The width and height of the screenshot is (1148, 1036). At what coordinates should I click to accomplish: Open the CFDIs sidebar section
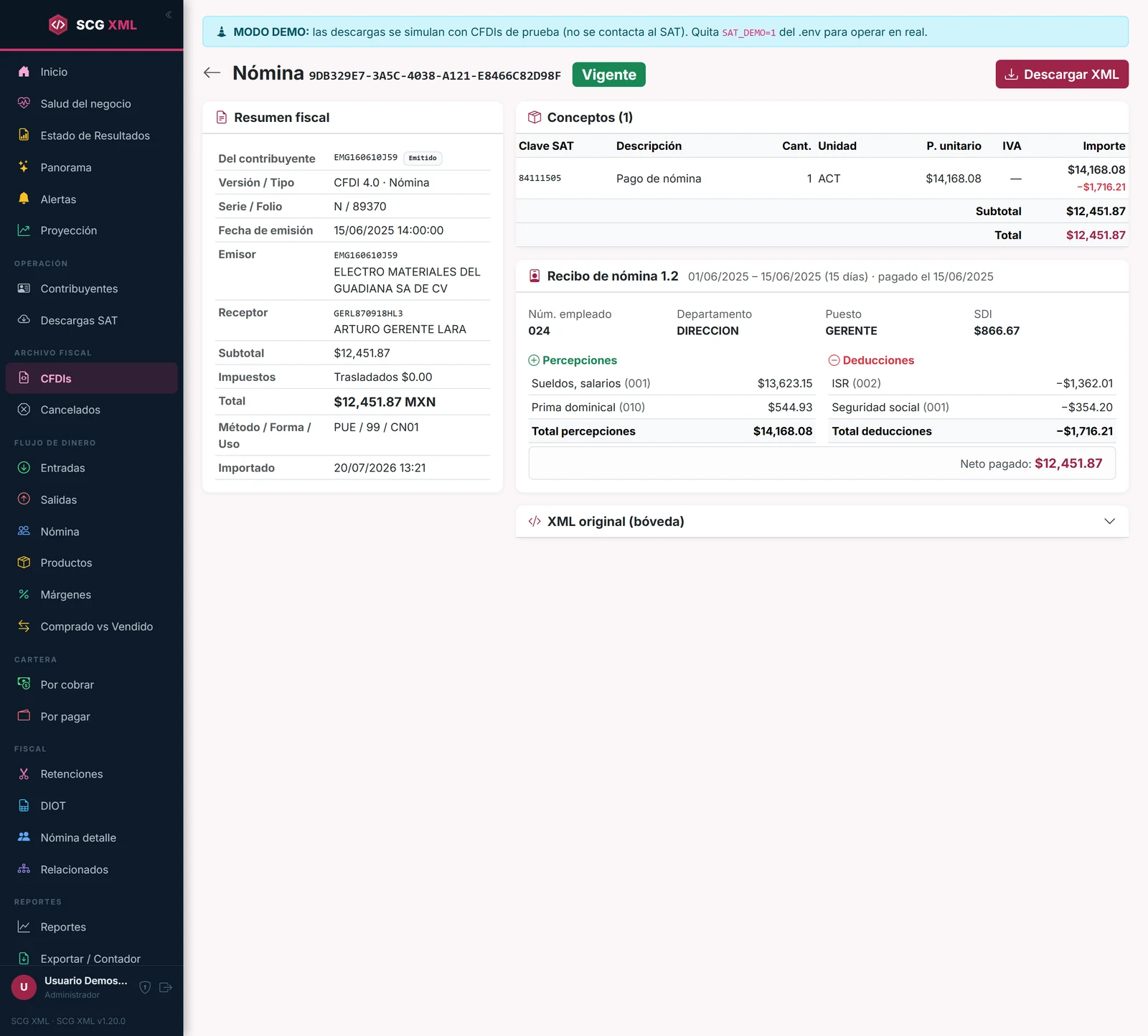point(92,378)
